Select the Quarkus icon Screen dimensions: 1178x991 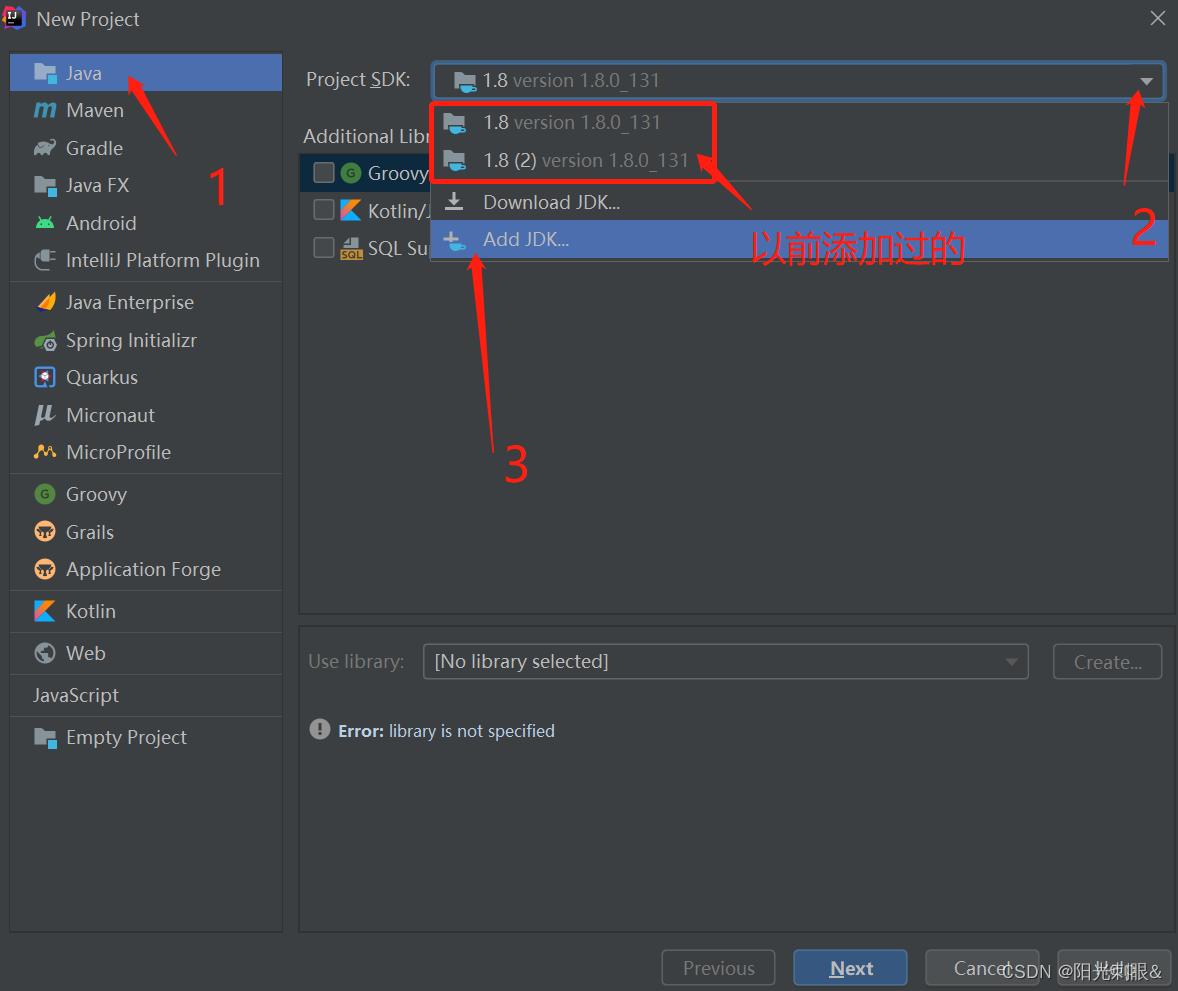click(x=45, y=377)
